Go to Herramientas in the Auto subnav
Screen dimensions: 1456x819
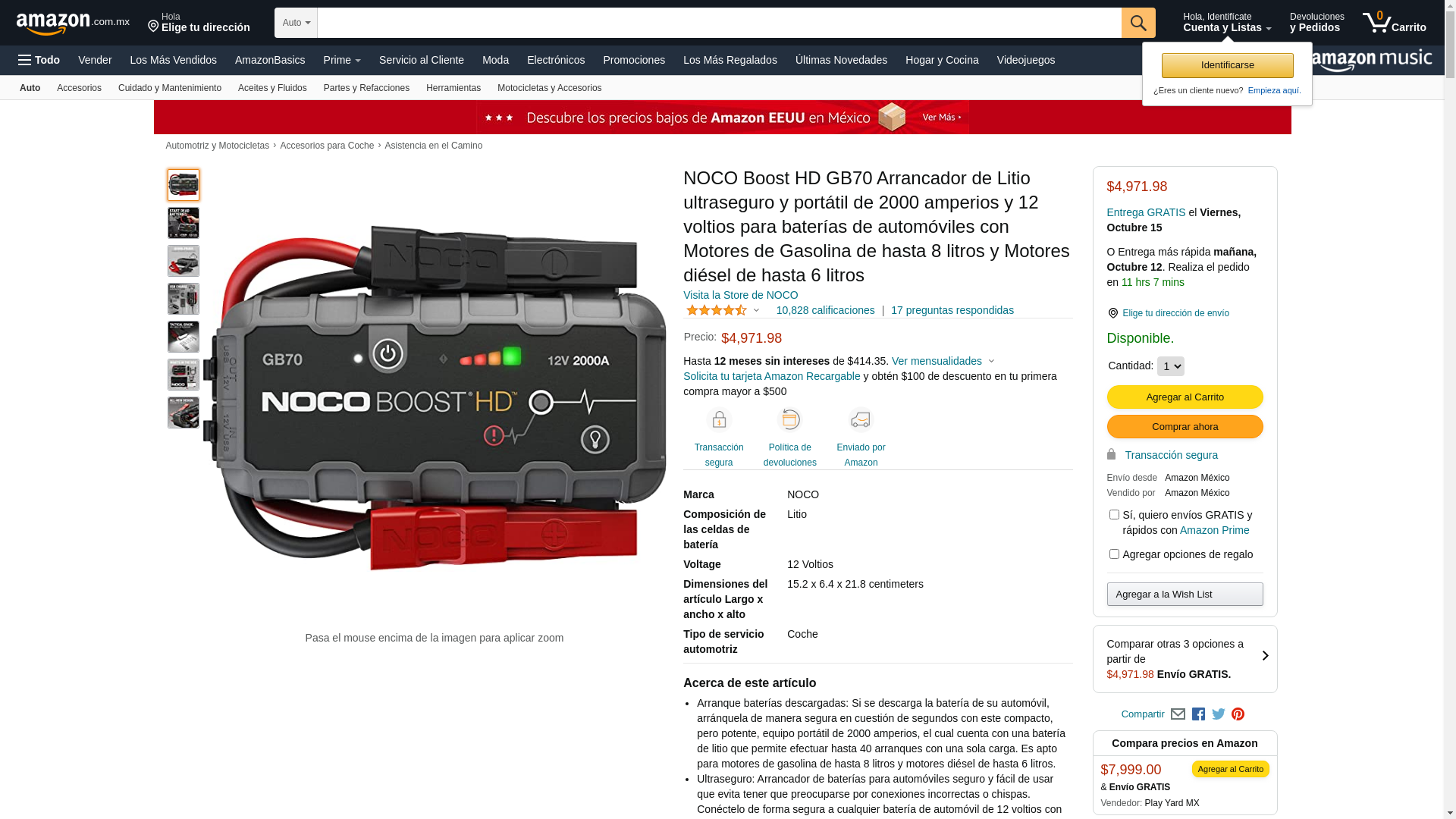pos(453,88)
